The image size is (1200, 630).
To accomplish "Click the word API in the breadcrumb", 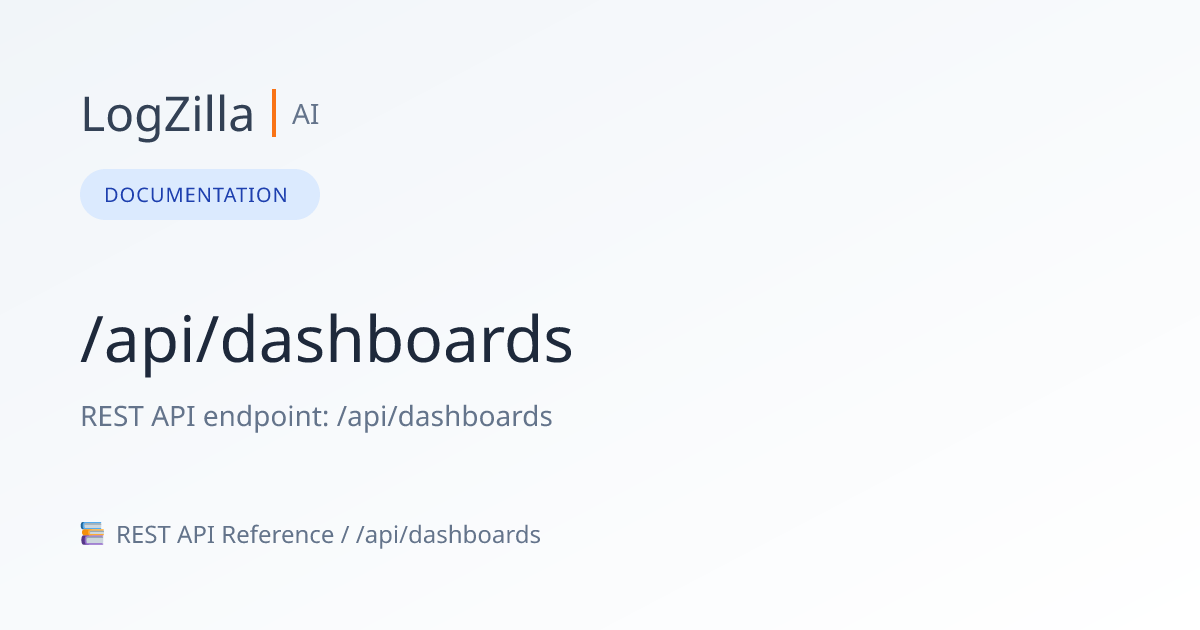I will [x=196, y=534].
